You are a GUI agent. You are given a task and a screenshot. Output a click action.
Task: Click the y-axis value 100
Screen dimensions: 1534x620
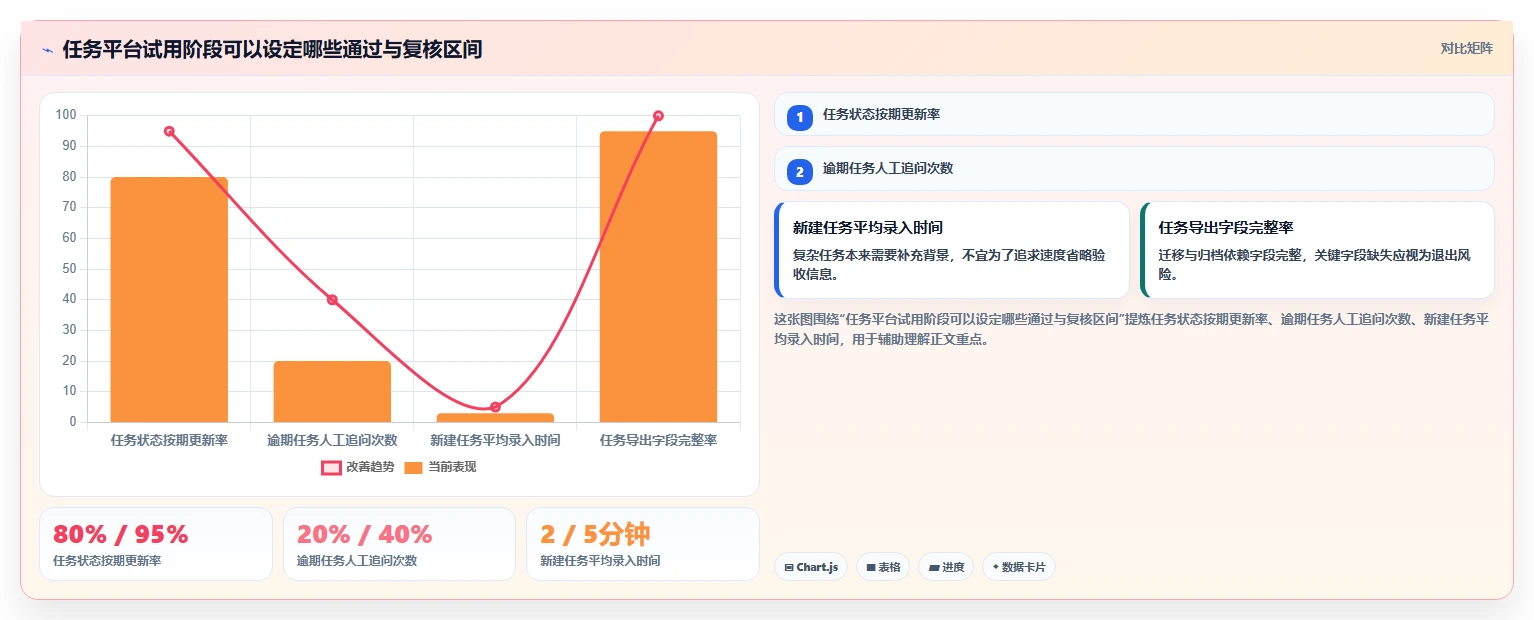(66, 115)
